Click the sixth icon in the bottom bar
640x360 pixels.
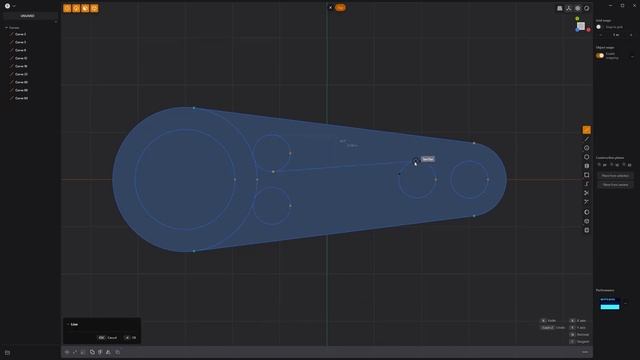point(108,352)
